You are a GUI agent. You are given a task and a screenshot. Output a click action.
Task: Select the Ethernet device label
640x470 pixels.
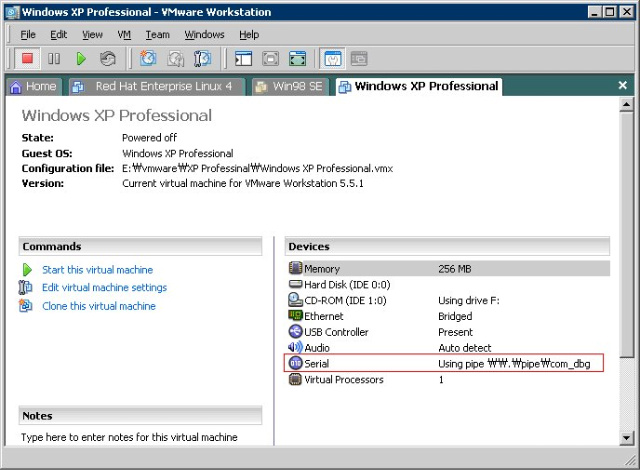[324, 316]
